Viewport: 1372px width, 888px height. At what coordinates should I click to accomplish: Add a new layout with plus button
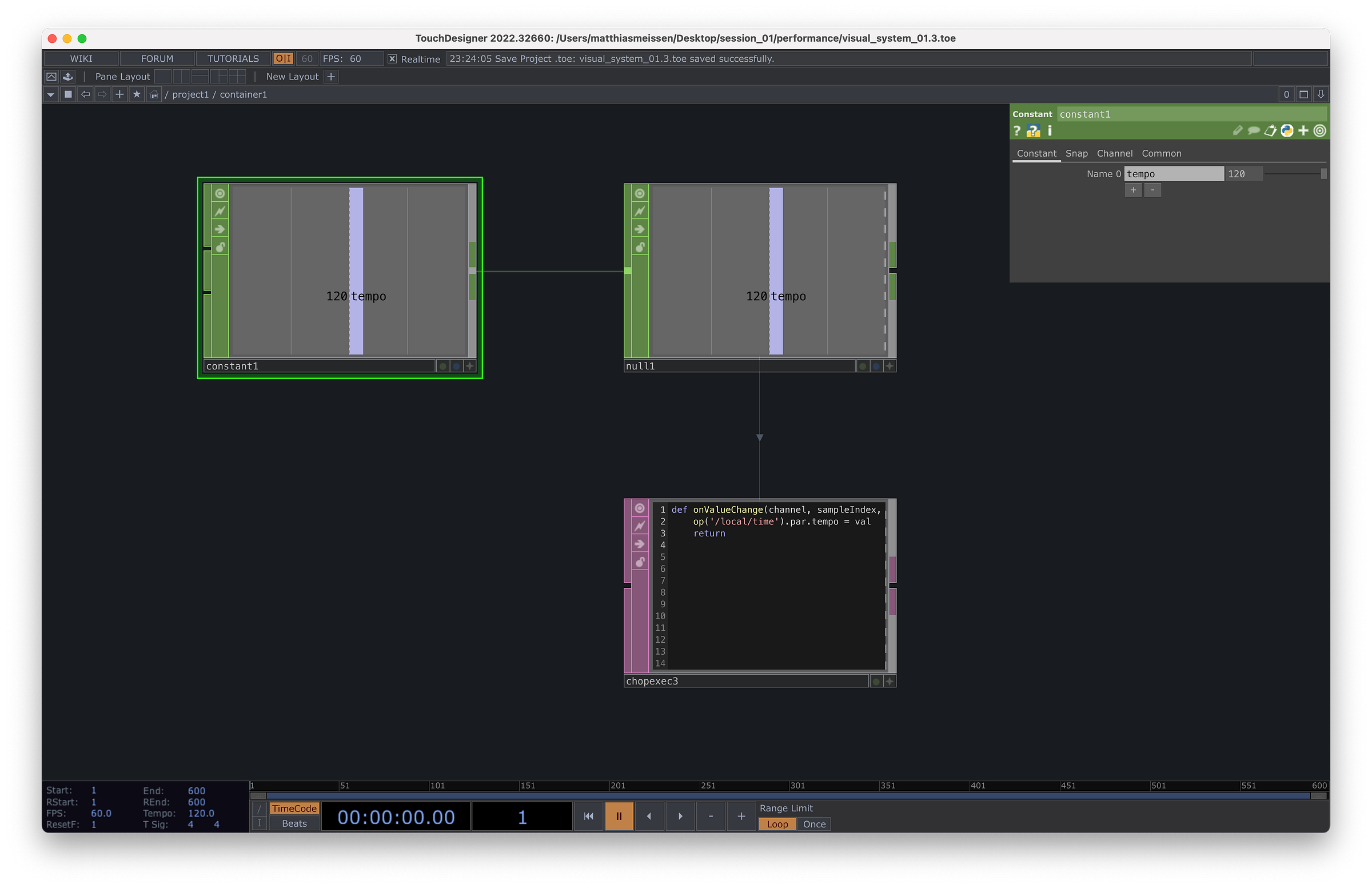click(331, 77)
